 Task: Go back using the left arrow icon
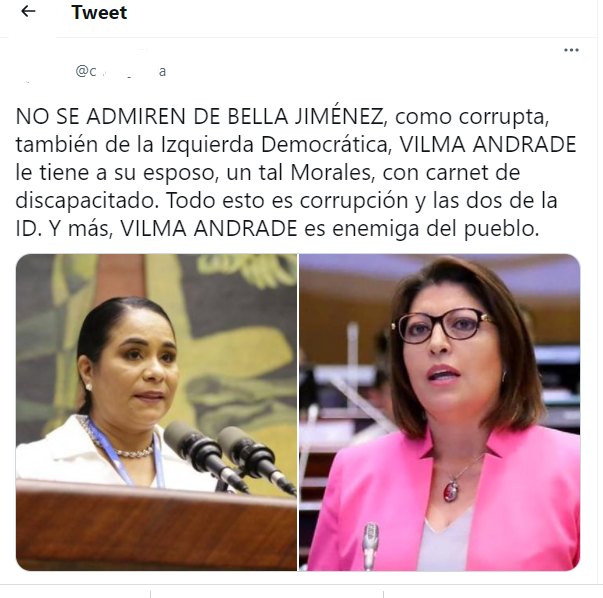tap(28, 12)
